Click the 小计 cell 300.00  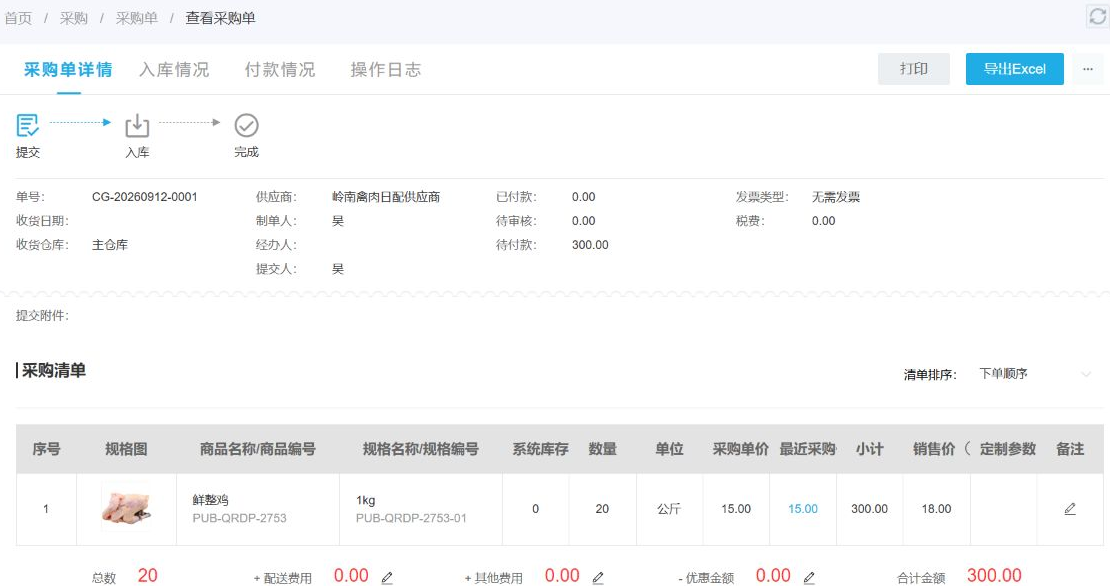pyautogui.click(x=869, y=509)
